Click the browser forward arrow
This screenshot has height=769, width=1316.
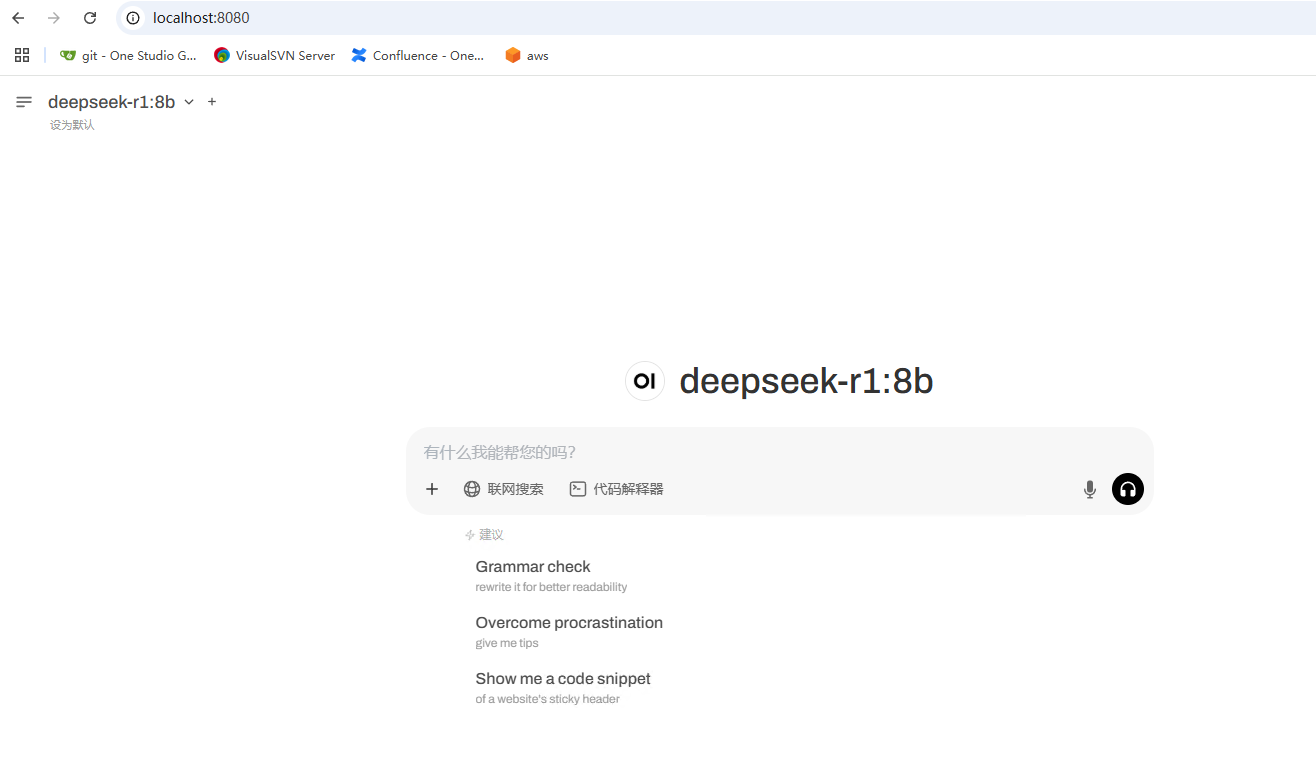coord(54,18)
